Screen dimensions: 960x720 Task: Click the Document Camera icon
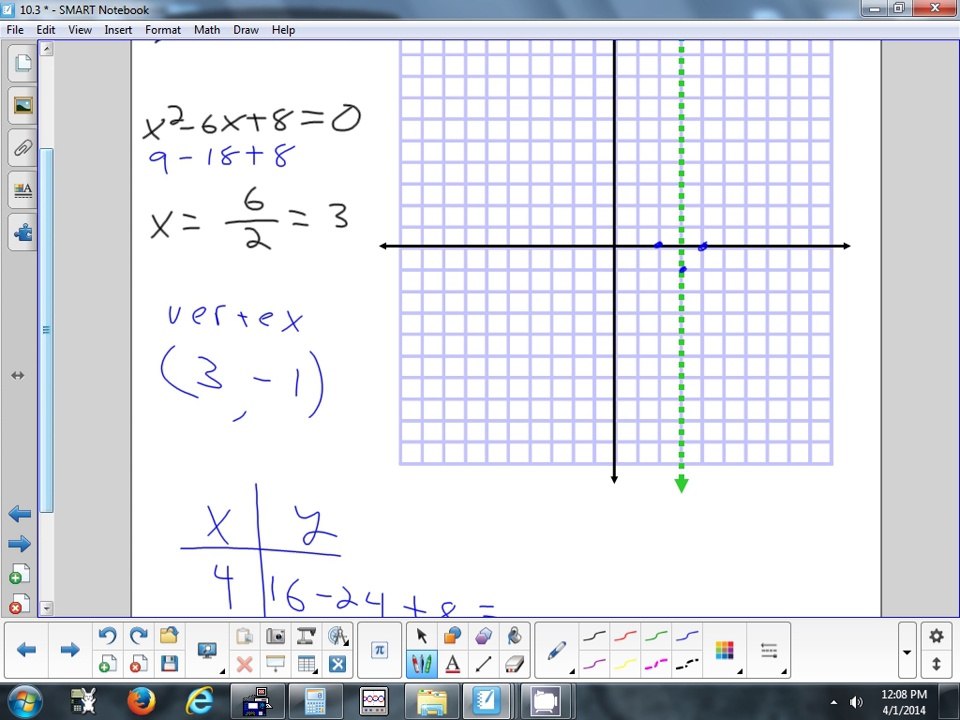coord(306,636)
